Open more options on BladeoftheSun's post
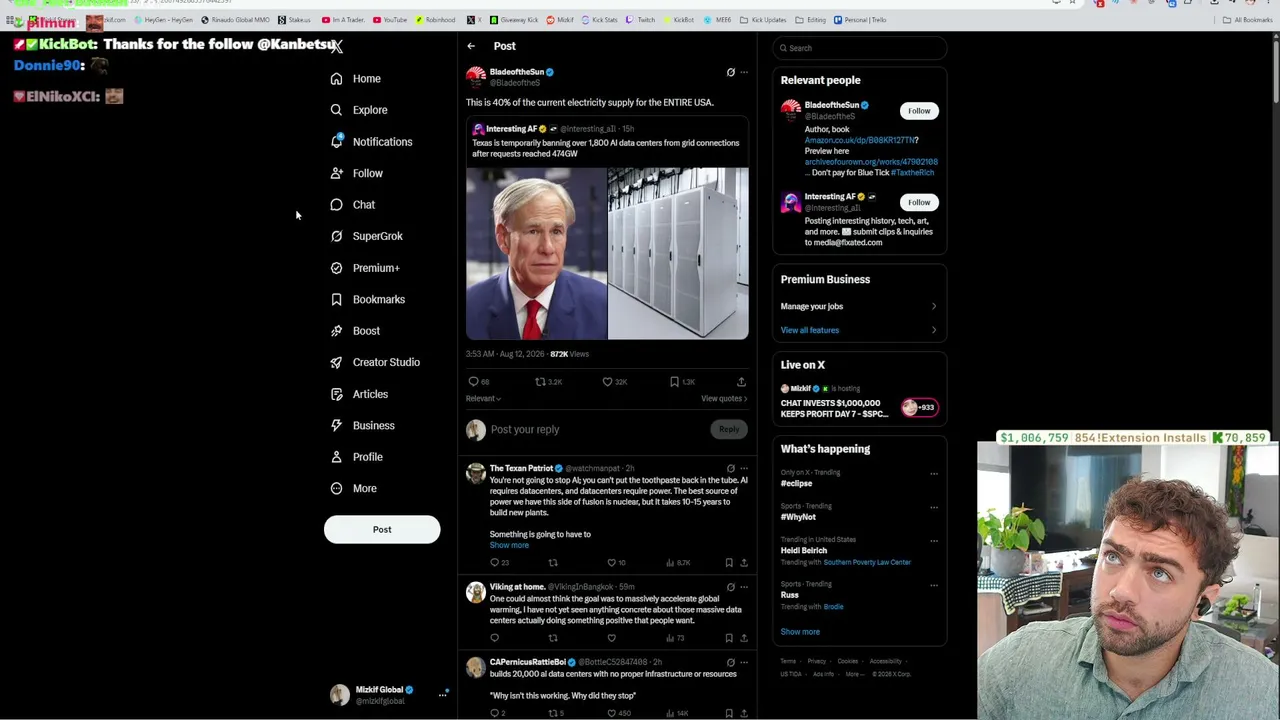1280x720 pixels. 743,72
